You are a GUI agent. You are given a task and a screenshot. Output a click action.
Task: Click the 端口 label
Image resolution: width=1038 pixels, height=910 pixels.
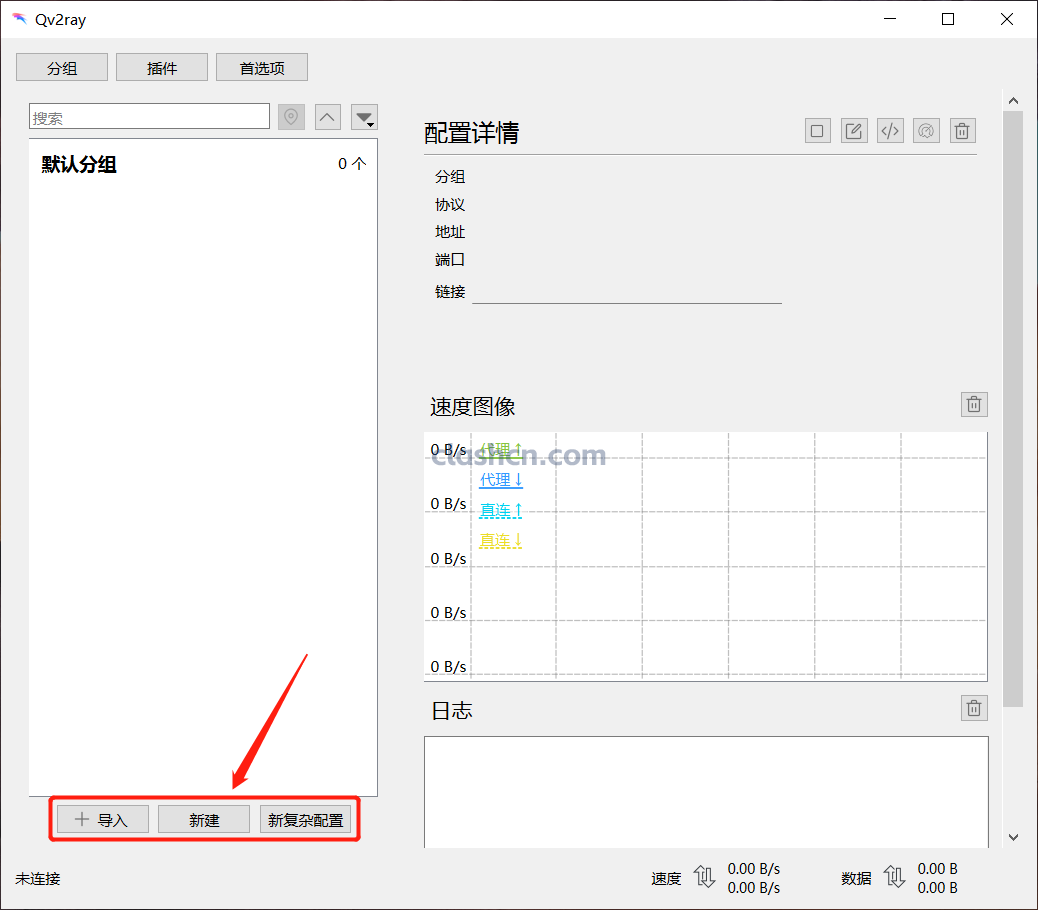(x=450, y=259)
